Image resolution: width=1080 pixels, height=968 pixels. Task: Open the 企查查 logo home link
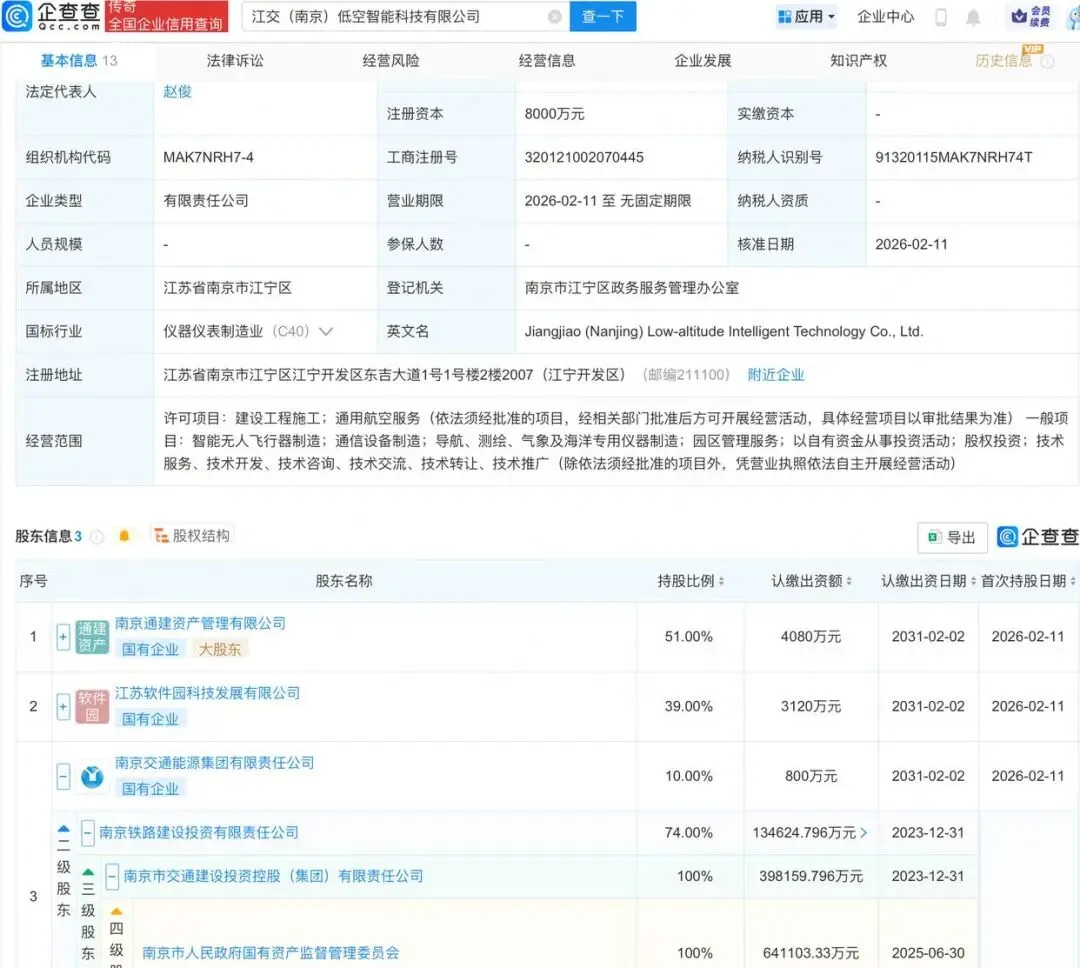[x=52, y=16]
